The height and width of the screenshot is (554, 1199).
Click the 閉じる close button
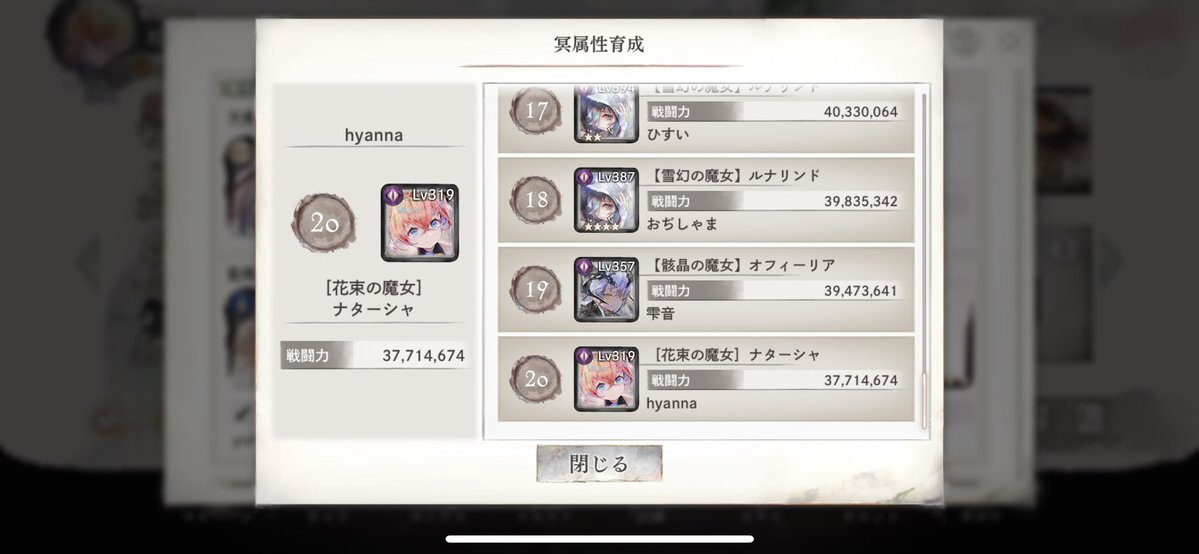[x=600, y=464]
